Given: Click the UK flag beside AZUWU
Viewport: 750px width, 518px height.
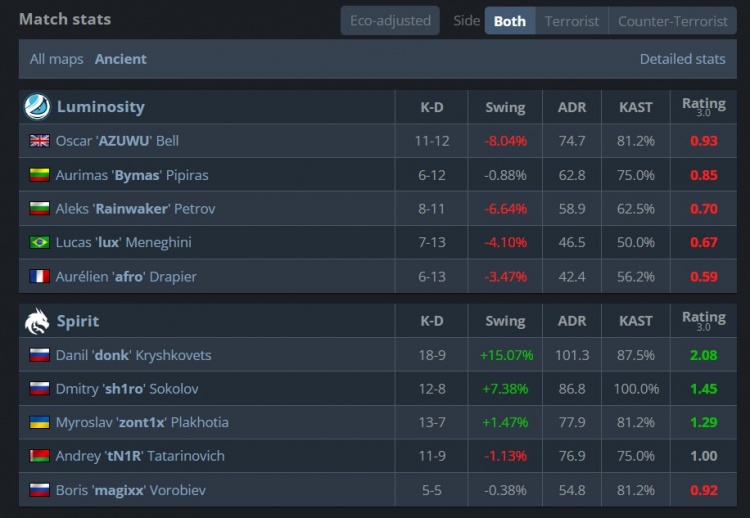Looking at the screenshot, I should (39, 141).
